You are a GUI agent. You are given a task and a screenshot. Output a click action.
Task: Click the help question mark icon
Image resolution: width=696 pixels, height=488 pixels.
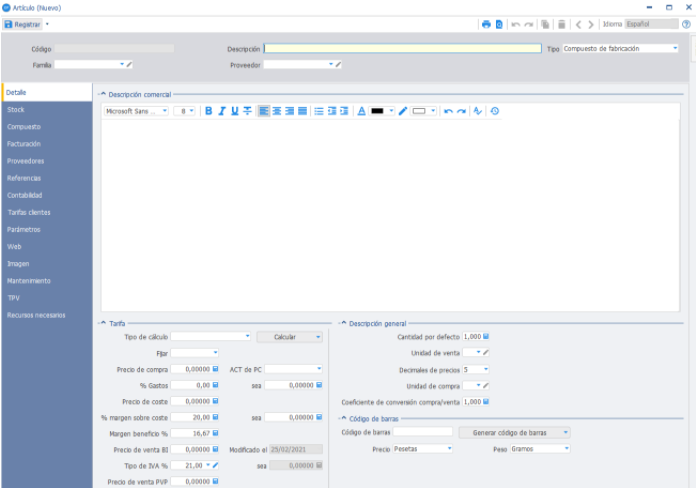pos(686,24)
